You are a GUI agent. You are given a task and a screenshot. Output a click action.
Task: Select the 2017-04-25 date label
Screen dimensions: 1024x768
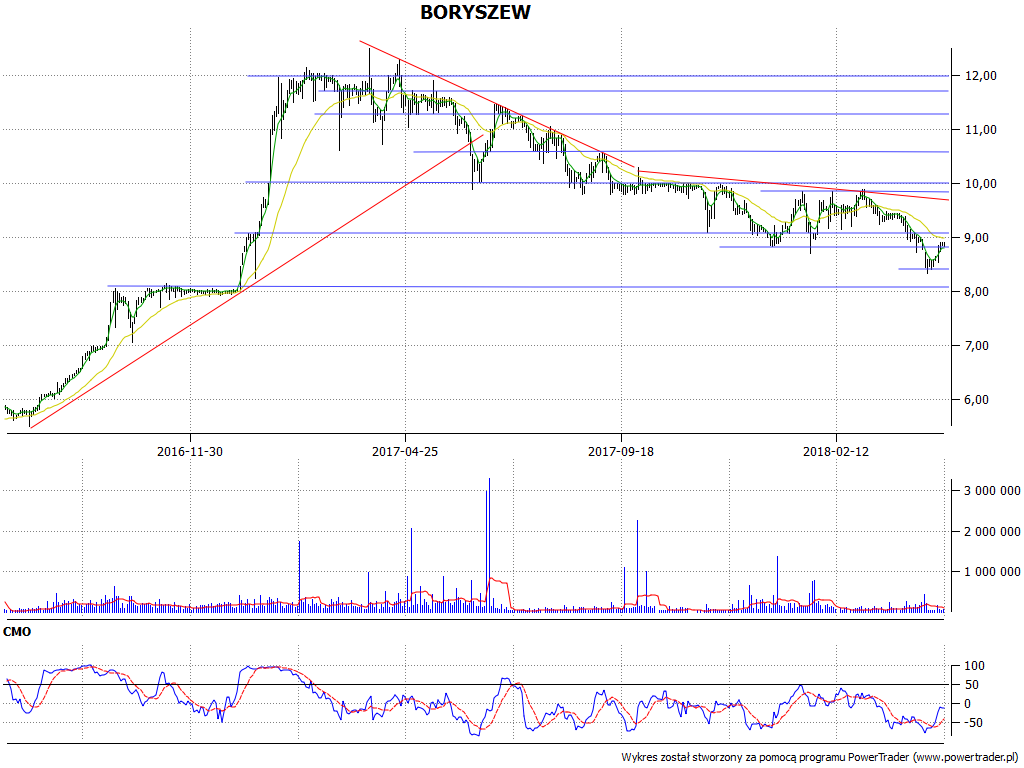pyautogui.click(x=405, y=451)
